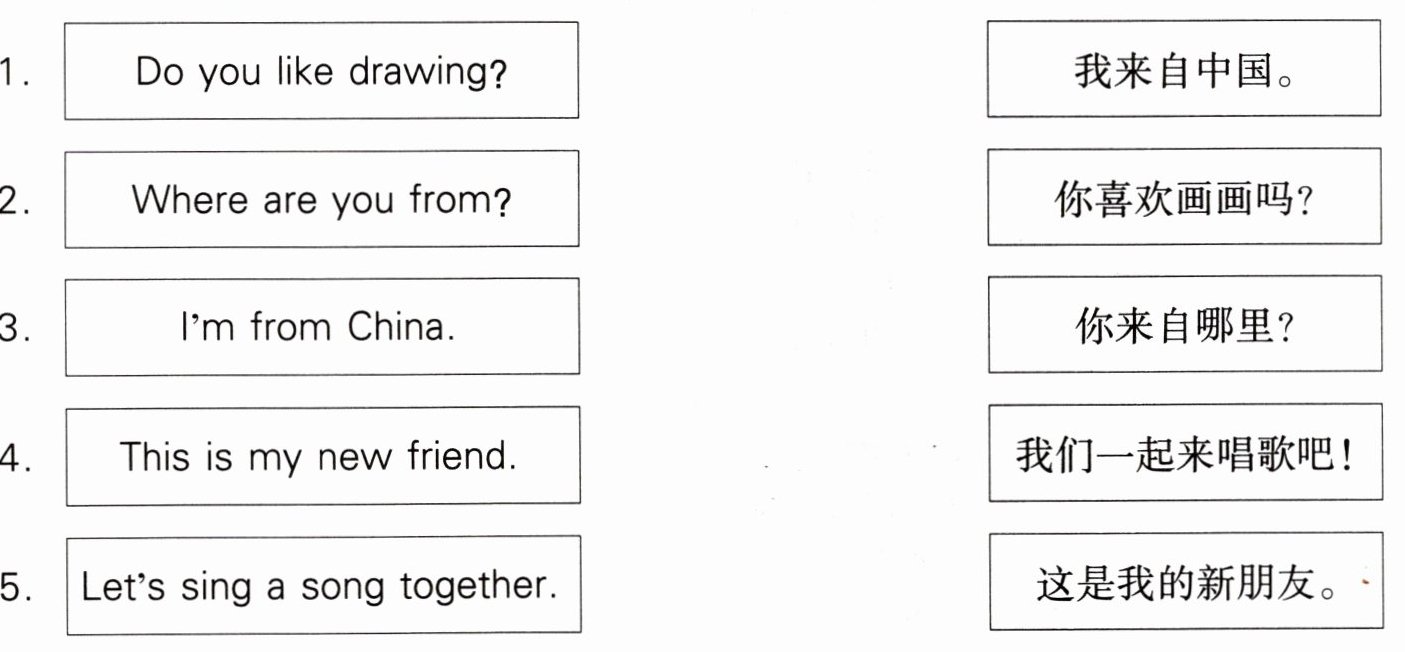Click the number 4 label
This screenshot has width=1405, height=652.
12,458
